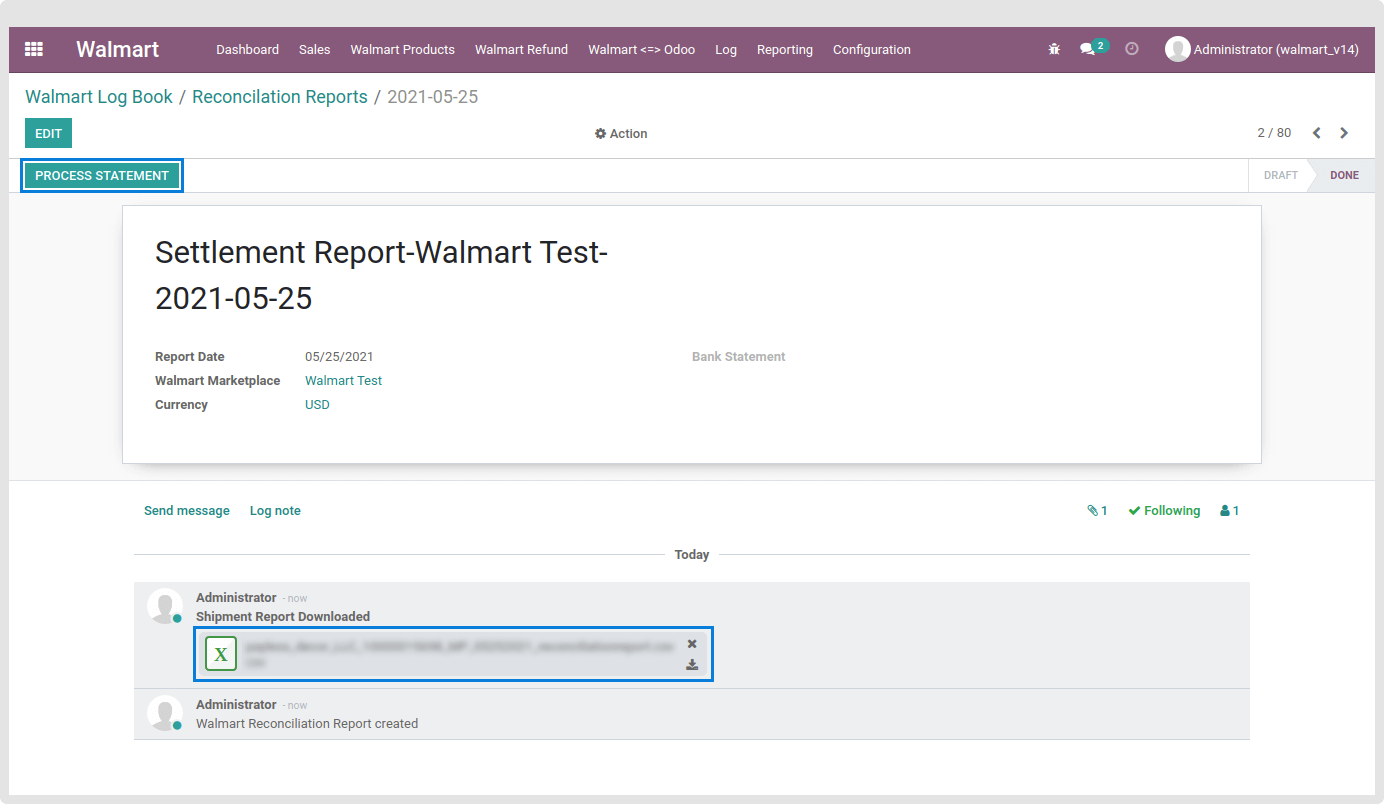Open the Administrator user menu
This screenshot has height=804, width=1384.
click(1262, 49)
